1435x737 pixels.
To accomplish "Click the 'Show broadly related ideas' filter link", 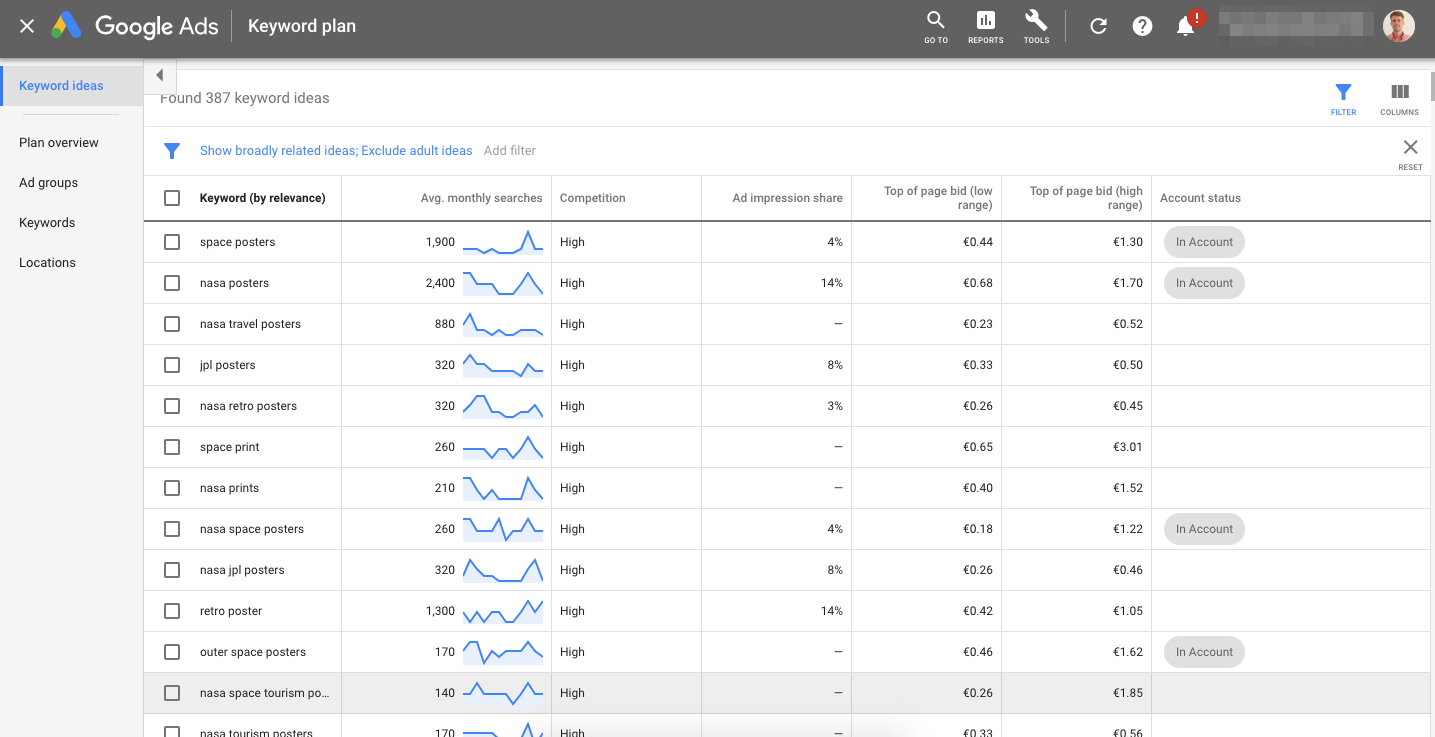I will (277, 151).
